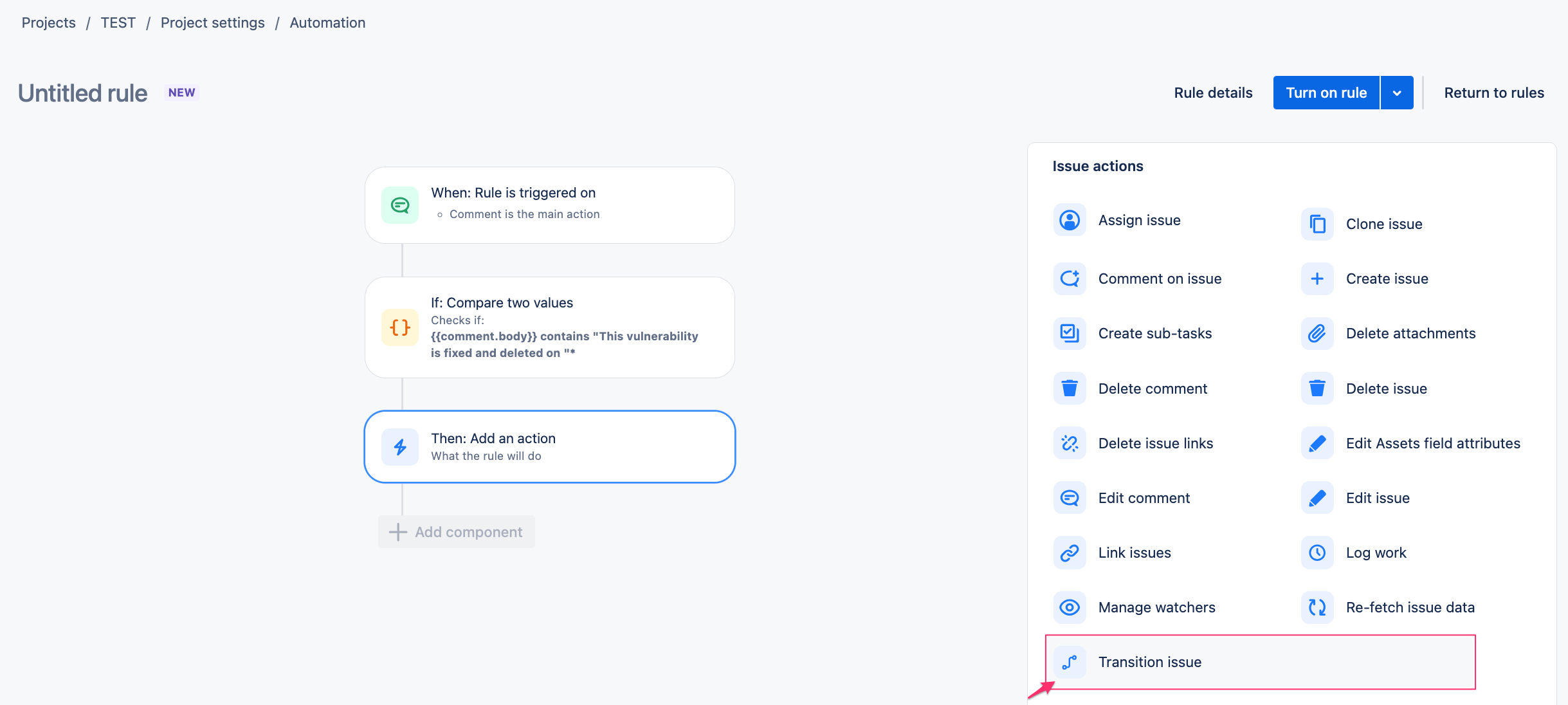The height and width of the screenshot is (705, 1568).
Task: Click Return to rules
Action: [x=1494, y=92]
